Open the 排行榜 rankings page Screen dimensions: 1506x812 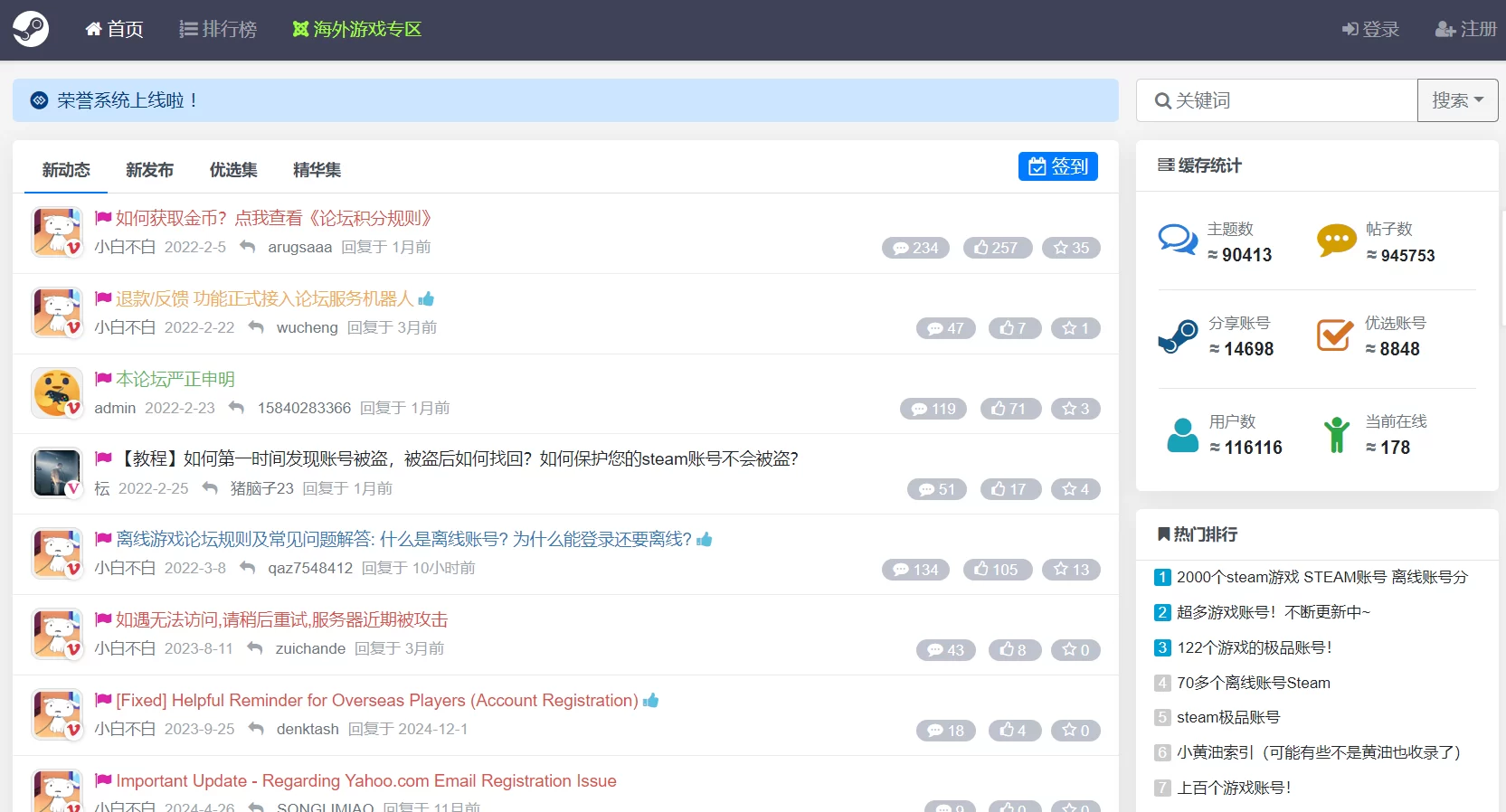pos(218,29)
